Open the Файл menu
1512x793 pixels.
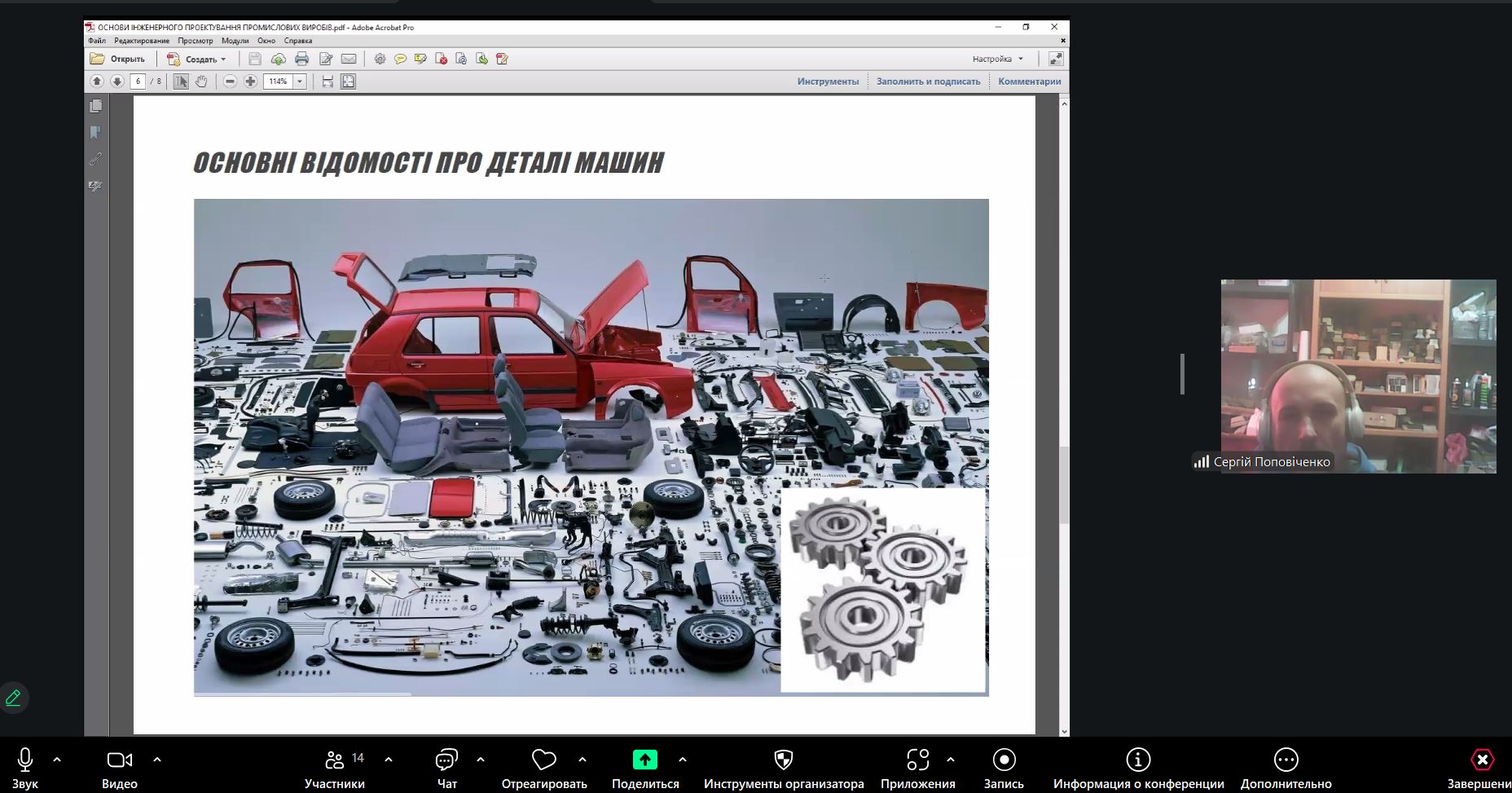point(97,41)
